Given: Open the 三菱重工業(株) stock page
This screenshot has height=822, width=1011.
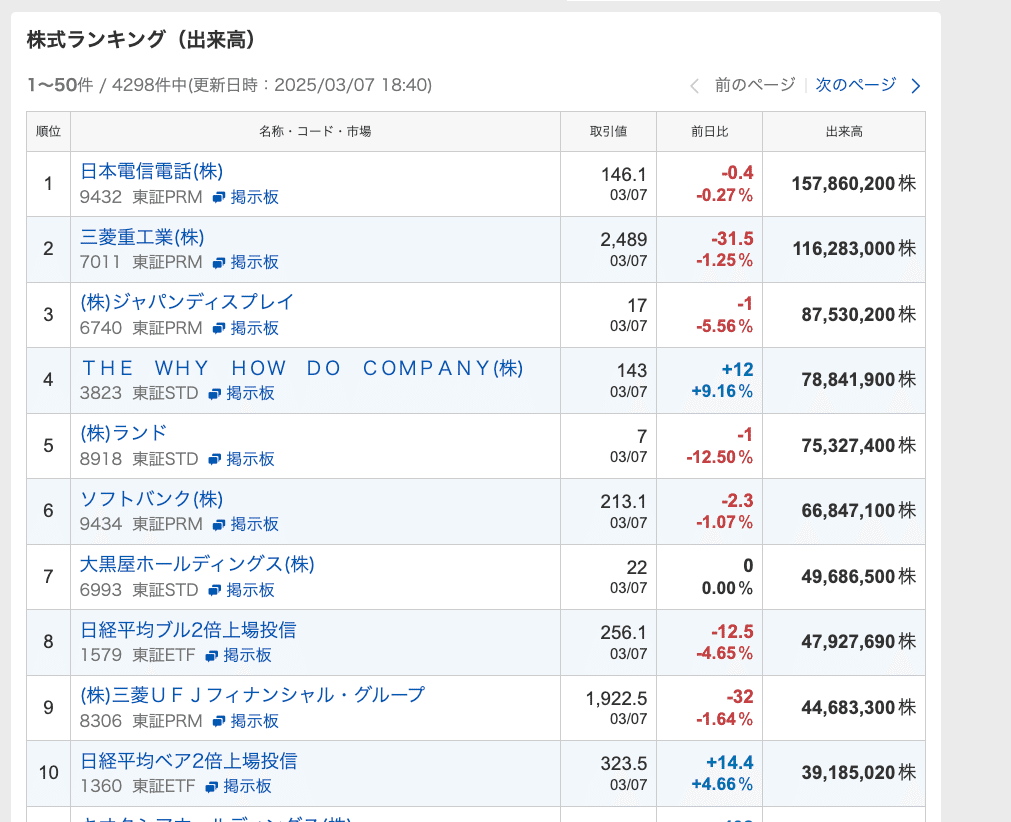Looking at the screenshot, I should pos(140,238).
